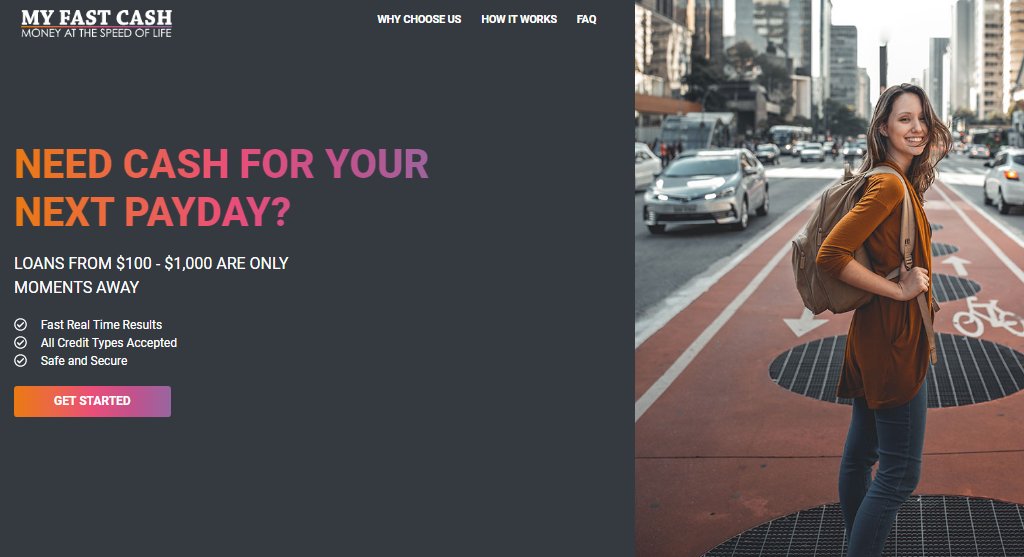Open the FAQ nav link

586,20
